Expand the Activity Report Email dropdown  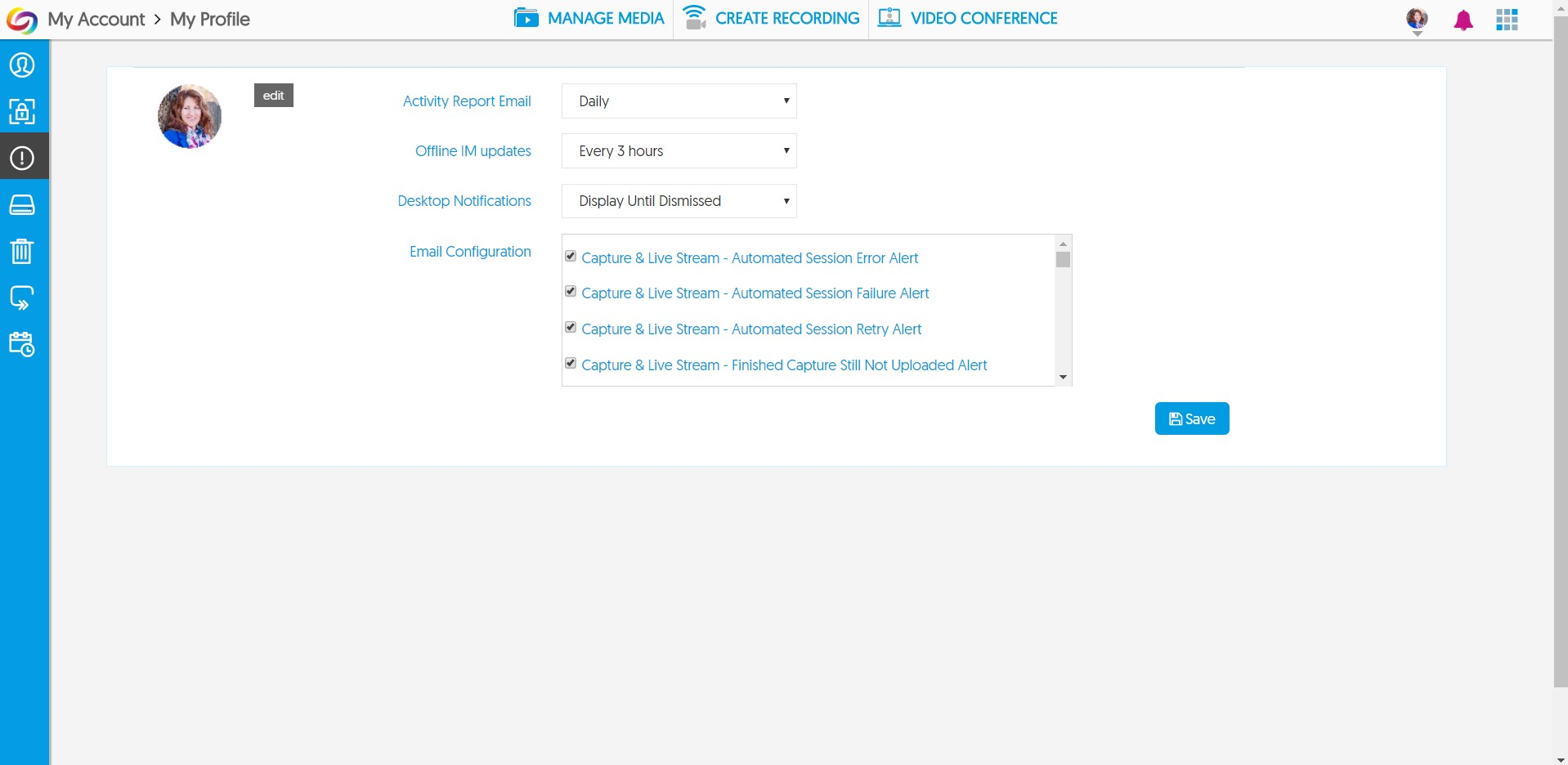(679, 101)
